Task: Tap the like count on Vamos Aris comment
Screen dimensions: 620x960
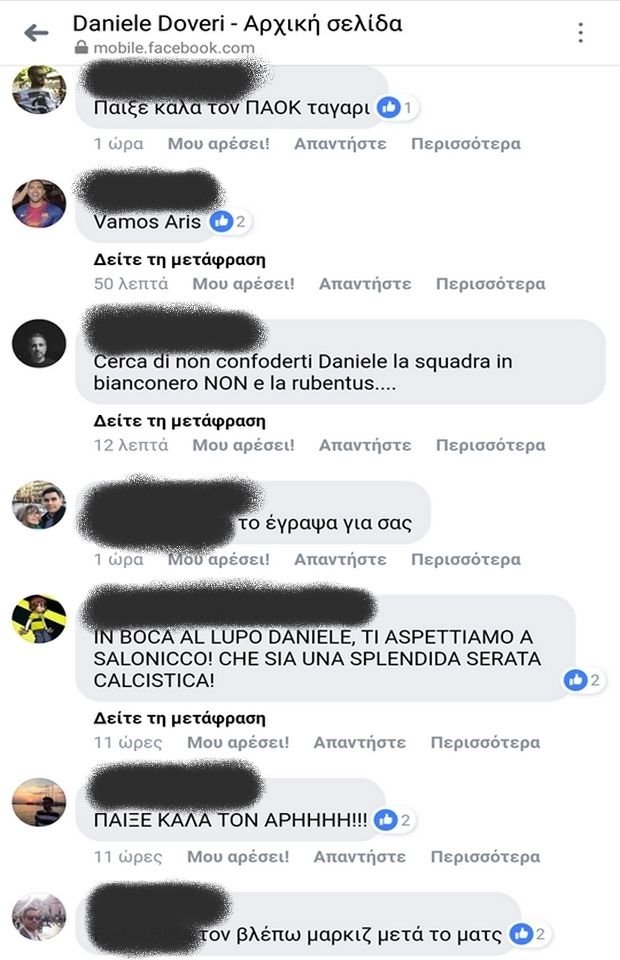Action: 241,222
